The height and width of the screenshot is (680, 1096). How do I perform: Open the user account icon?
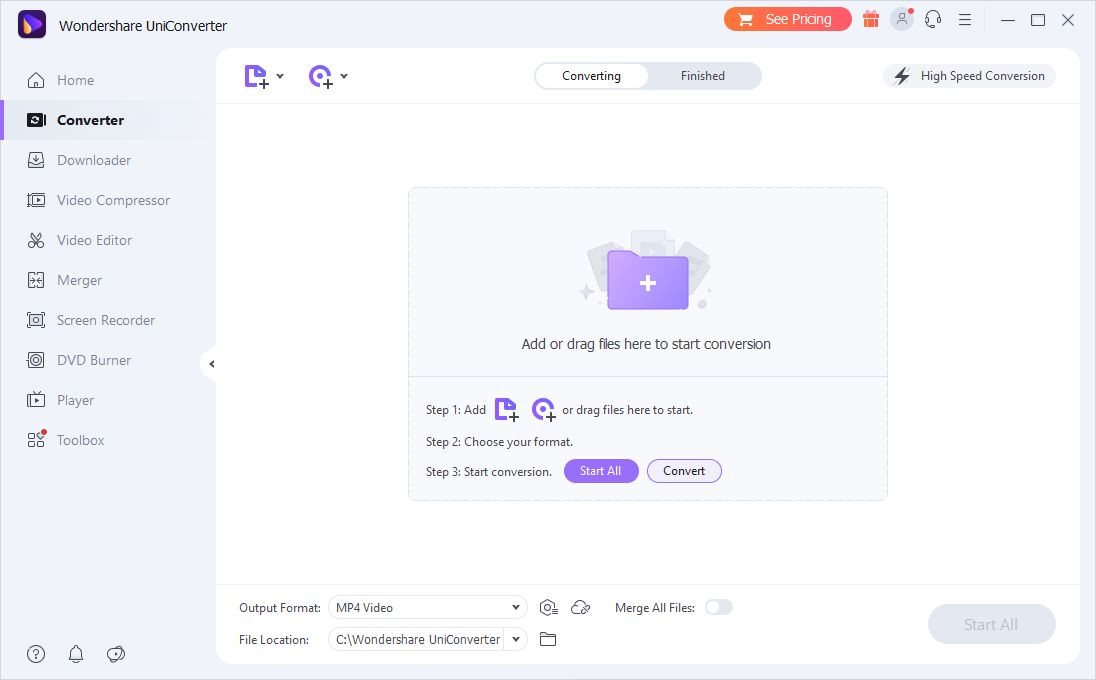902,19
